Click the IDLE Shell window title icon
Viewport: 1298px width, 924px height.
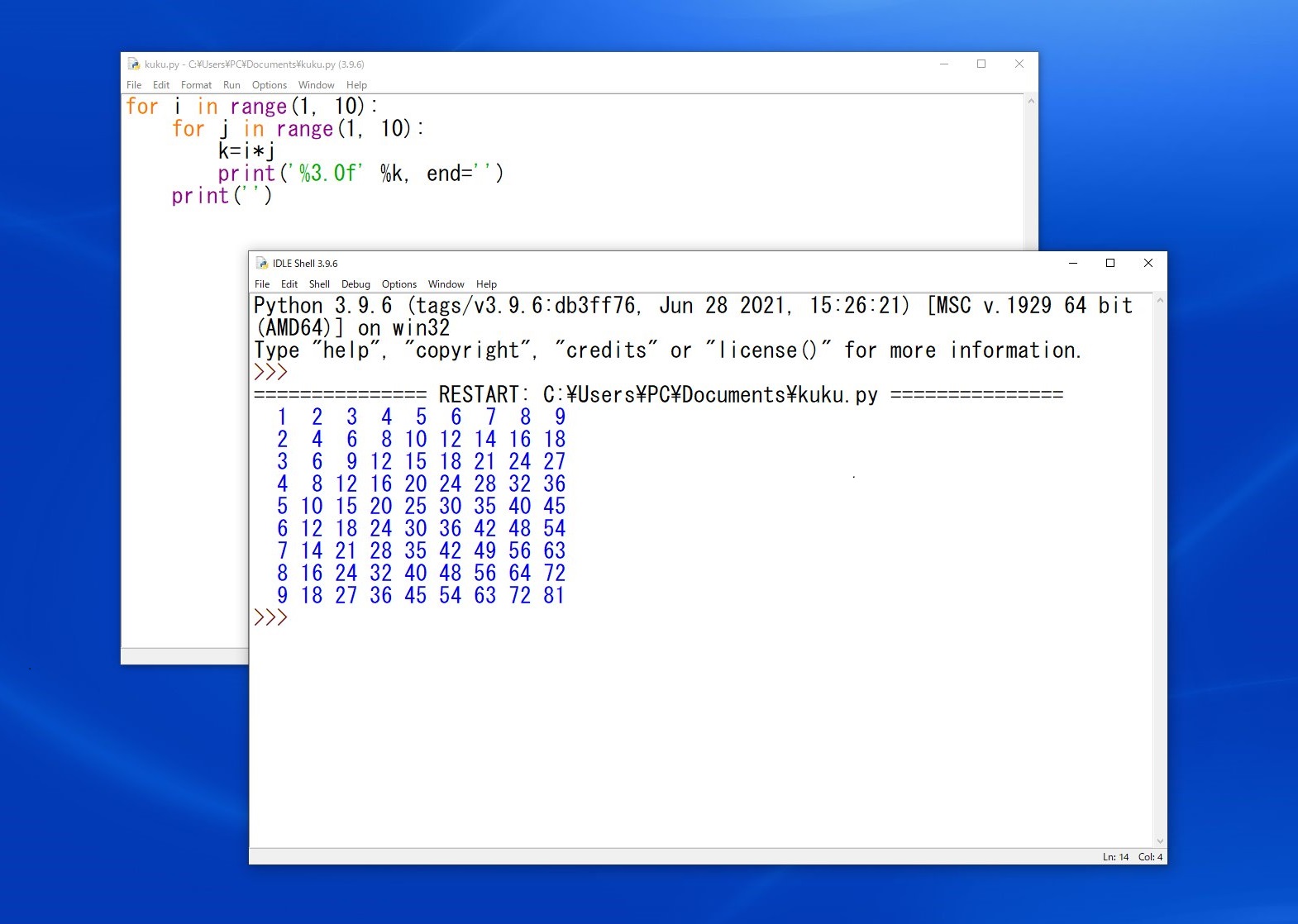(262, 264)
